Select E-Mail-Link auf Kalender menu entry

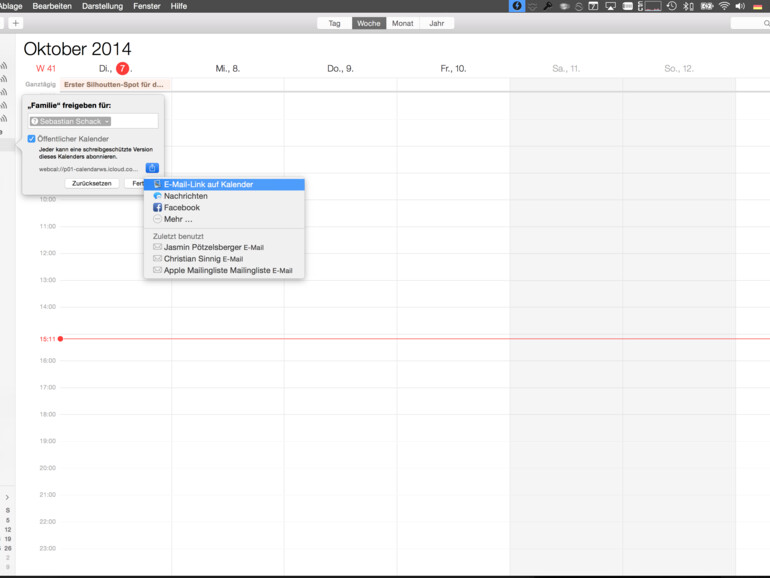[x=224, y=184]
